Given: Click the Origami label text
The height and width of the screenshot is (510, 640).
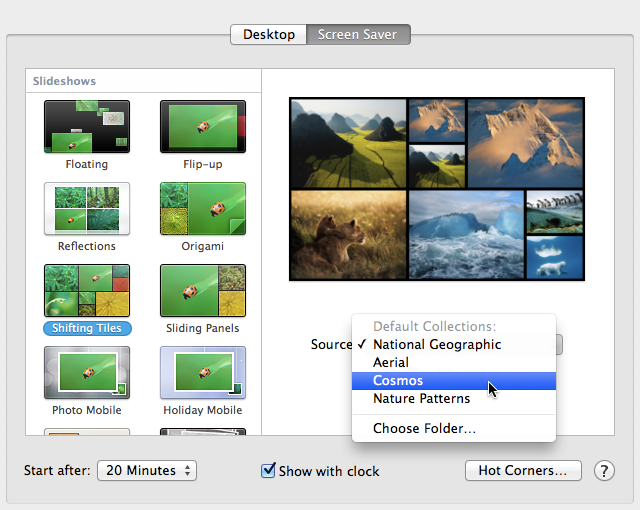Looking at the screenshot, I should pyautogui.click(x=203, y=246).
